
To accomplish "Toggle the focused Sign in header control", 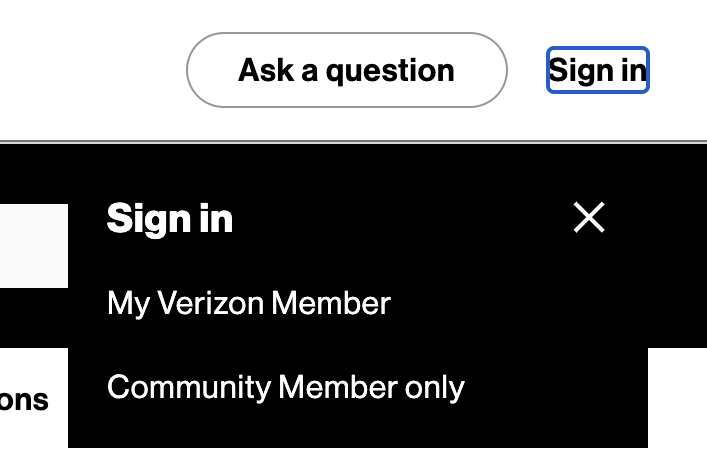I will pyautogui.click(x=598, y=70).
